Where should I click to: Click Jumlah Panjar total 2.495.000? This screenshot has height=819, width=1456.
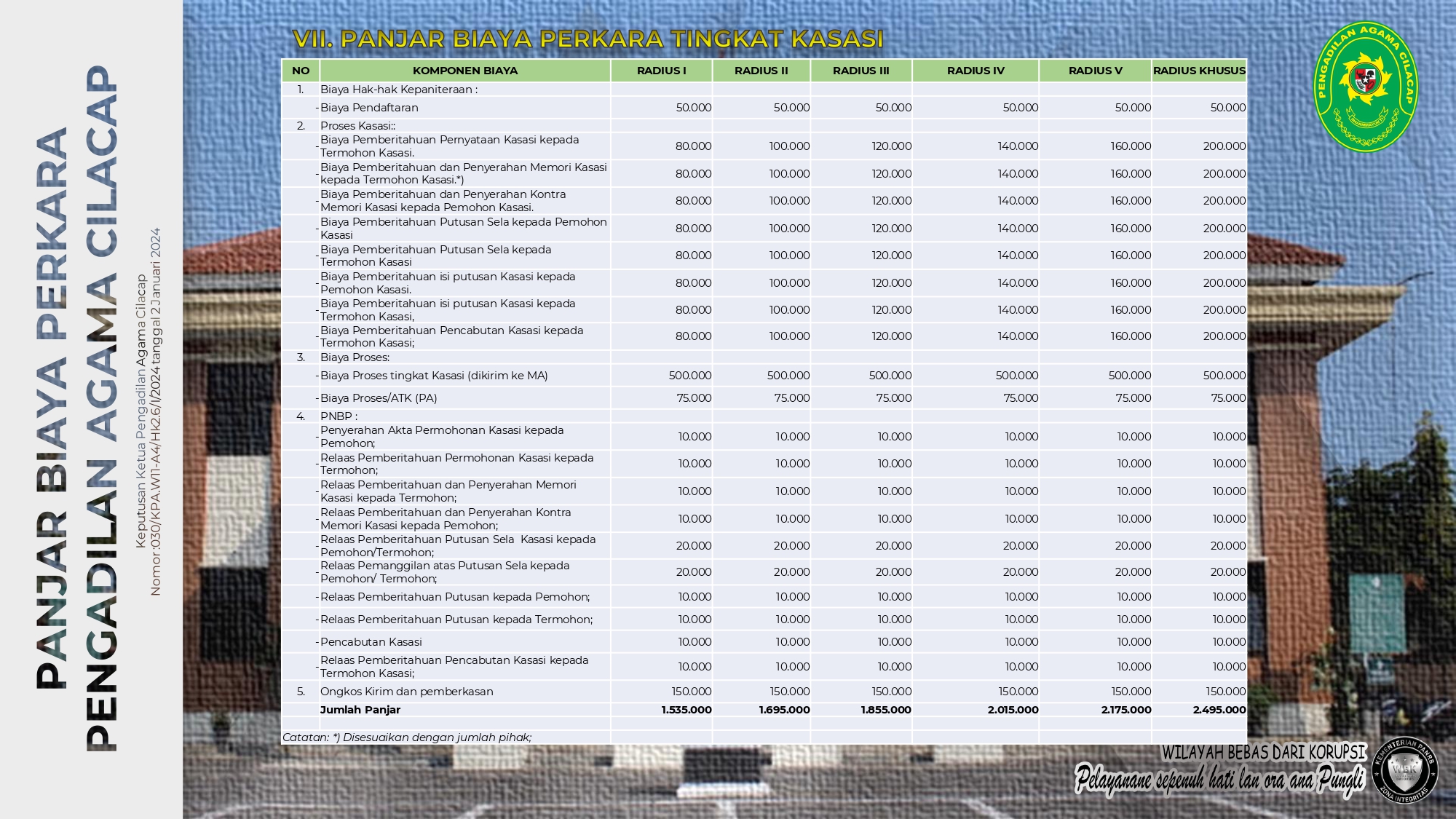1219,710
